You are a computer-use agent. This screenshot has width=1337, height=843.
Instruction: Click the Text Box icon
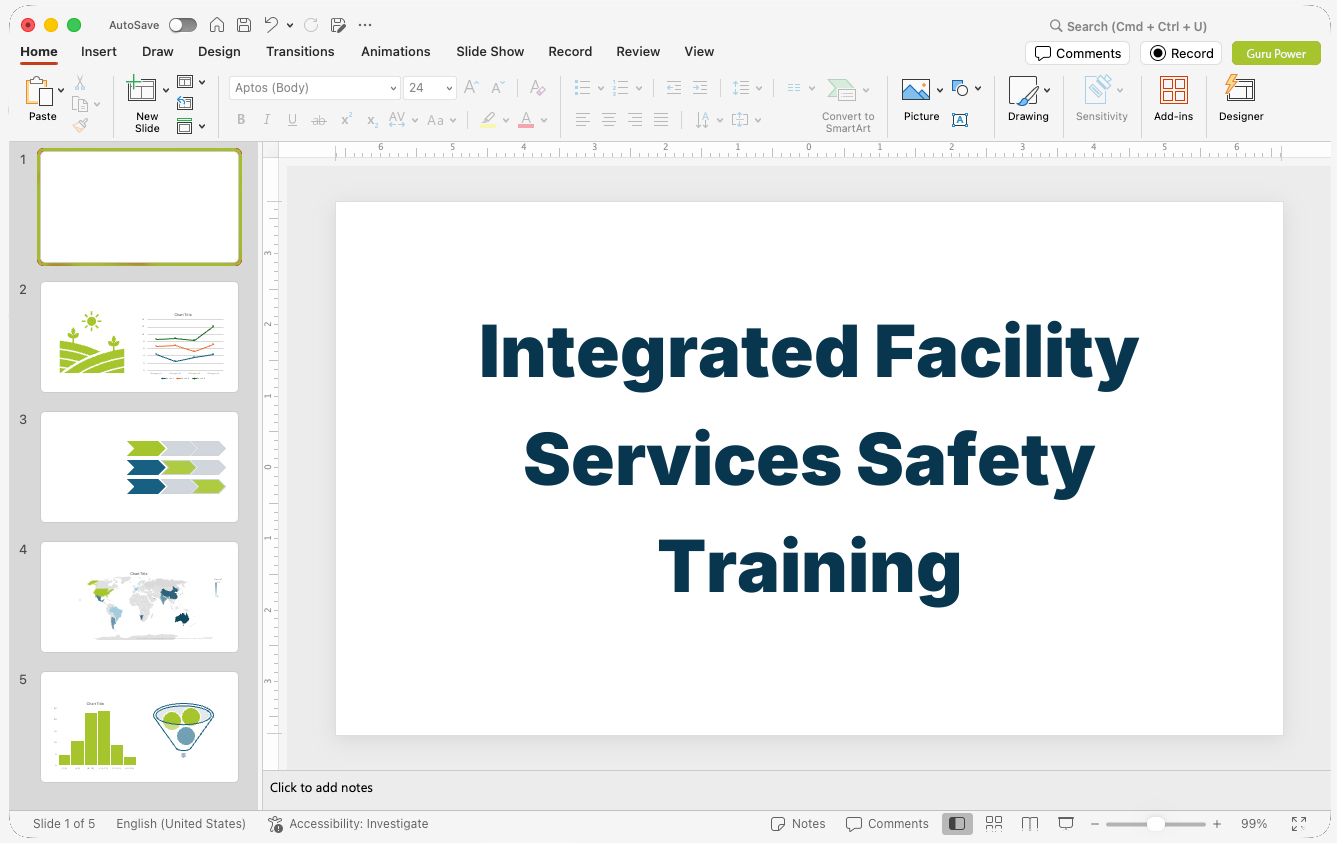pos(960,120)
